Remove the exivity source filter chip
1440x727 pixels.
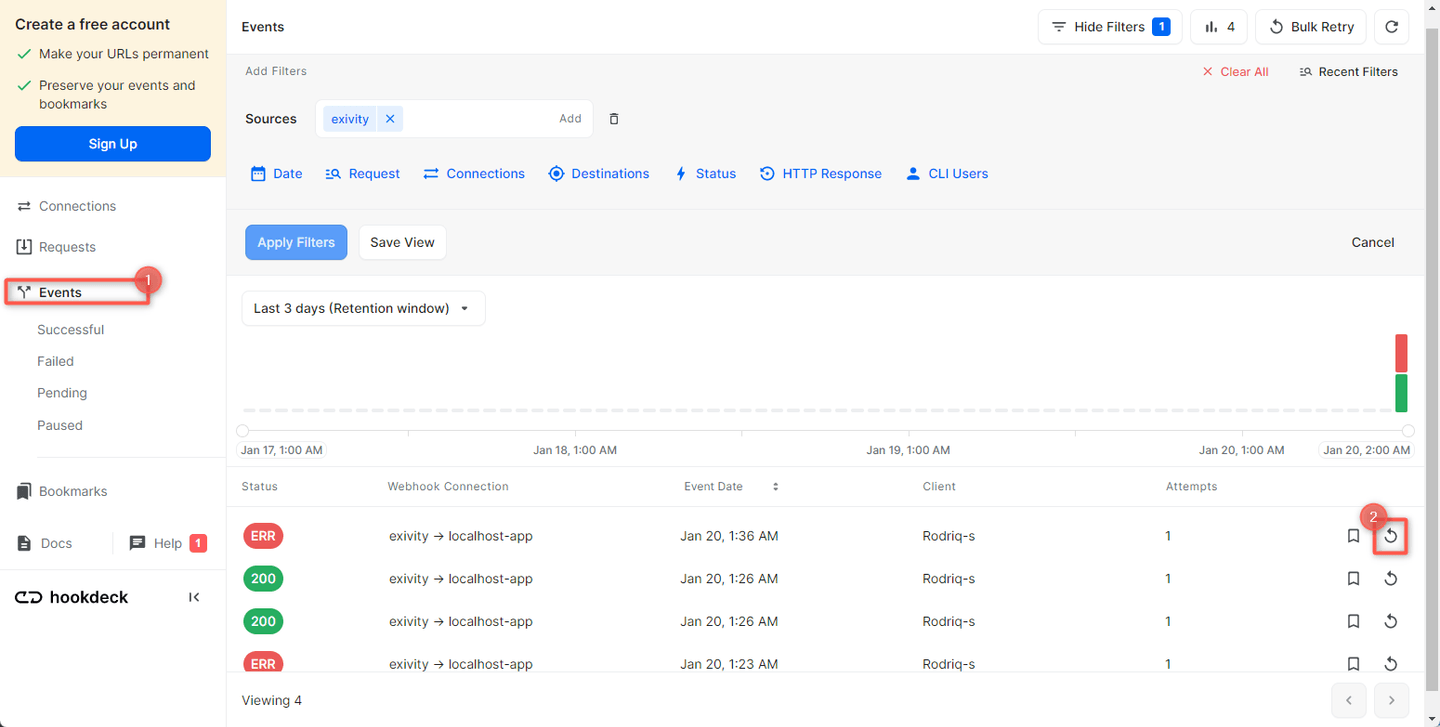390,119
